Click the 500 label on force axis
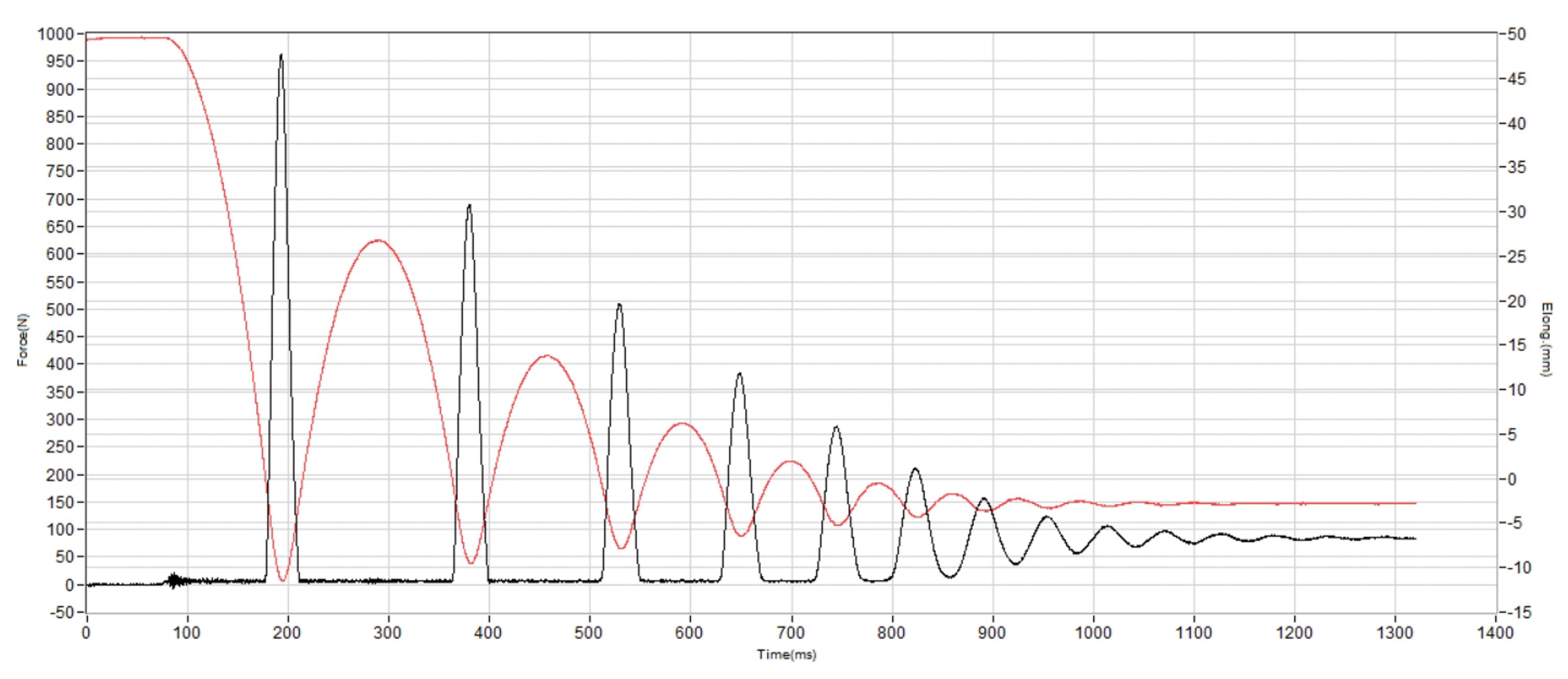This screenshot has height=679, width=1568. 60,309
